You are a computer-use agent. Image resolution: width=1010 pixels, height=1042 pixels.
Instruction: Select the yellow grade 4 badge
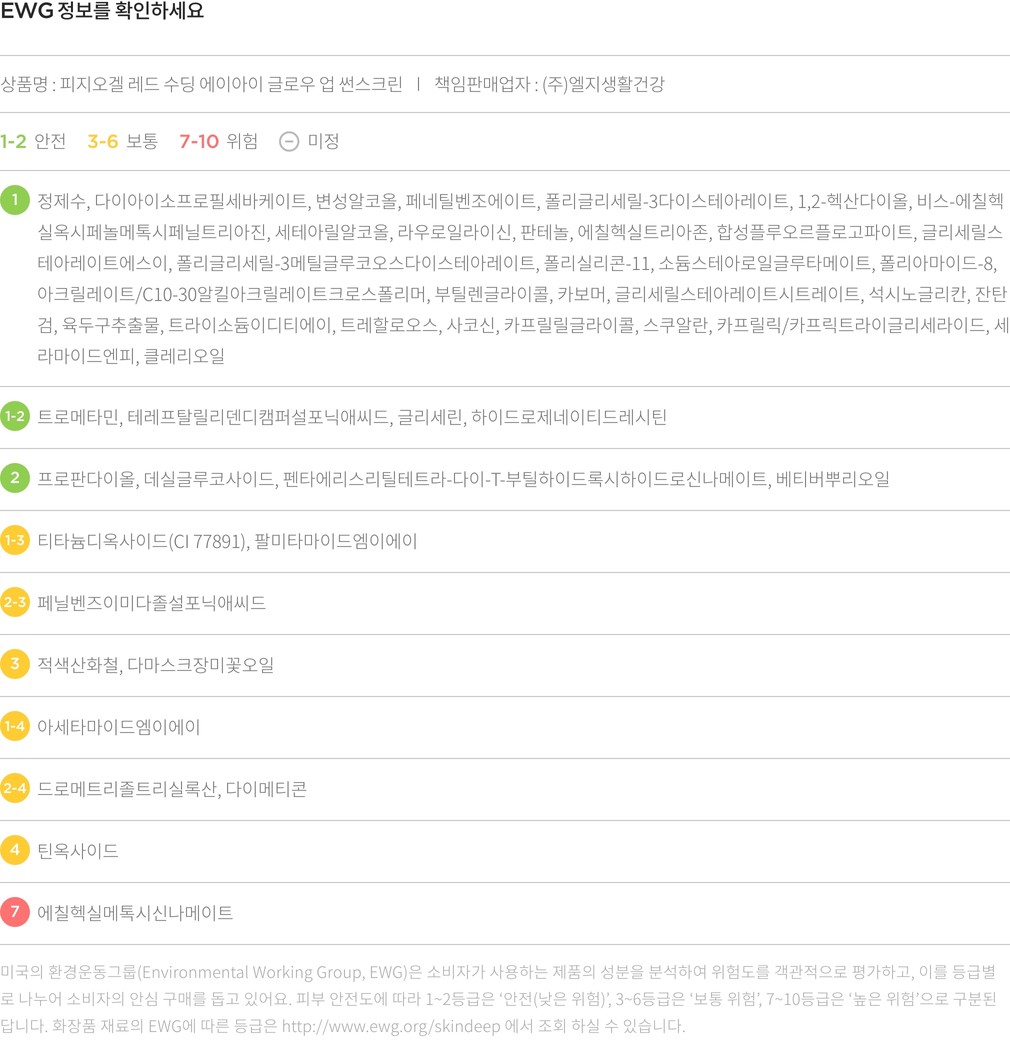tap(15, 850)
